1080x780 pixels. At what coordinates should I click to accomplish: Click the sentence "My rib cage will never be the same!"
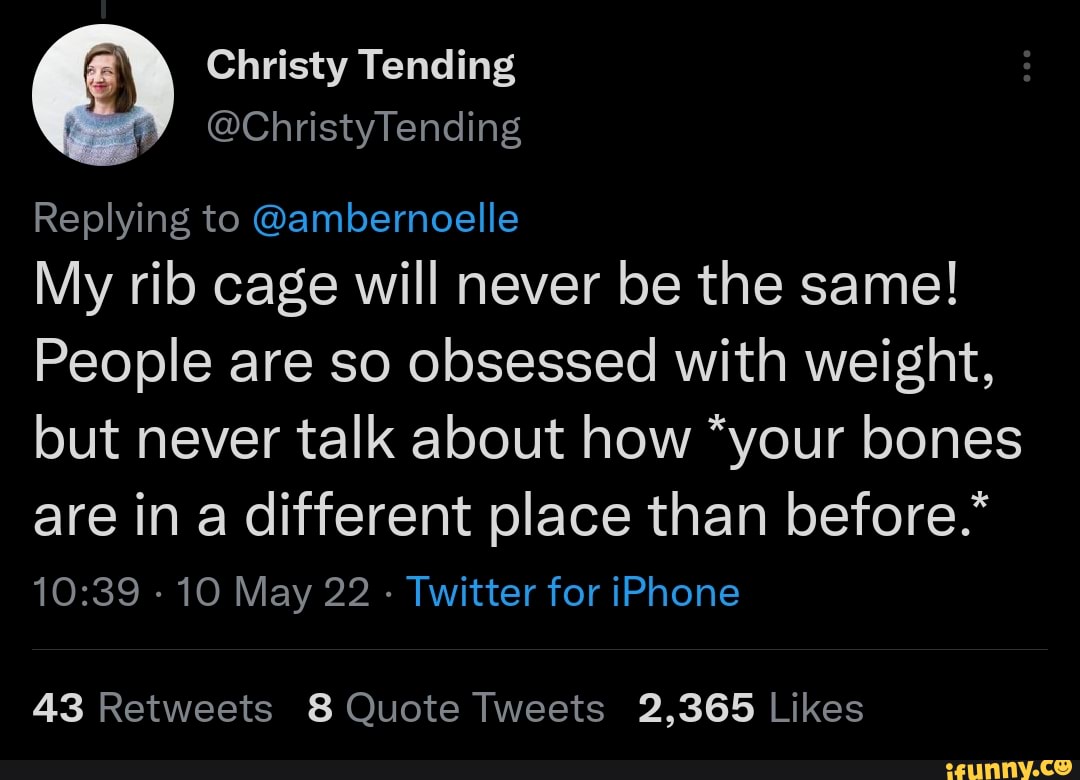[x=496, y=283]
